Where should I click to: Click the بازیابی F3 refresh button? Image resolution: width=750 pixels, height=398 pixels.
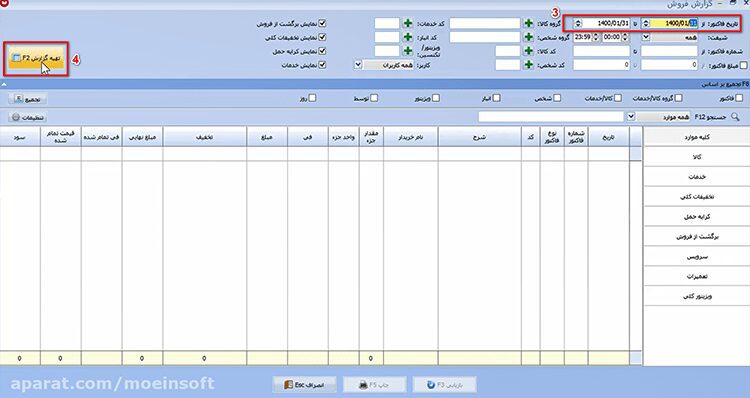444,385
